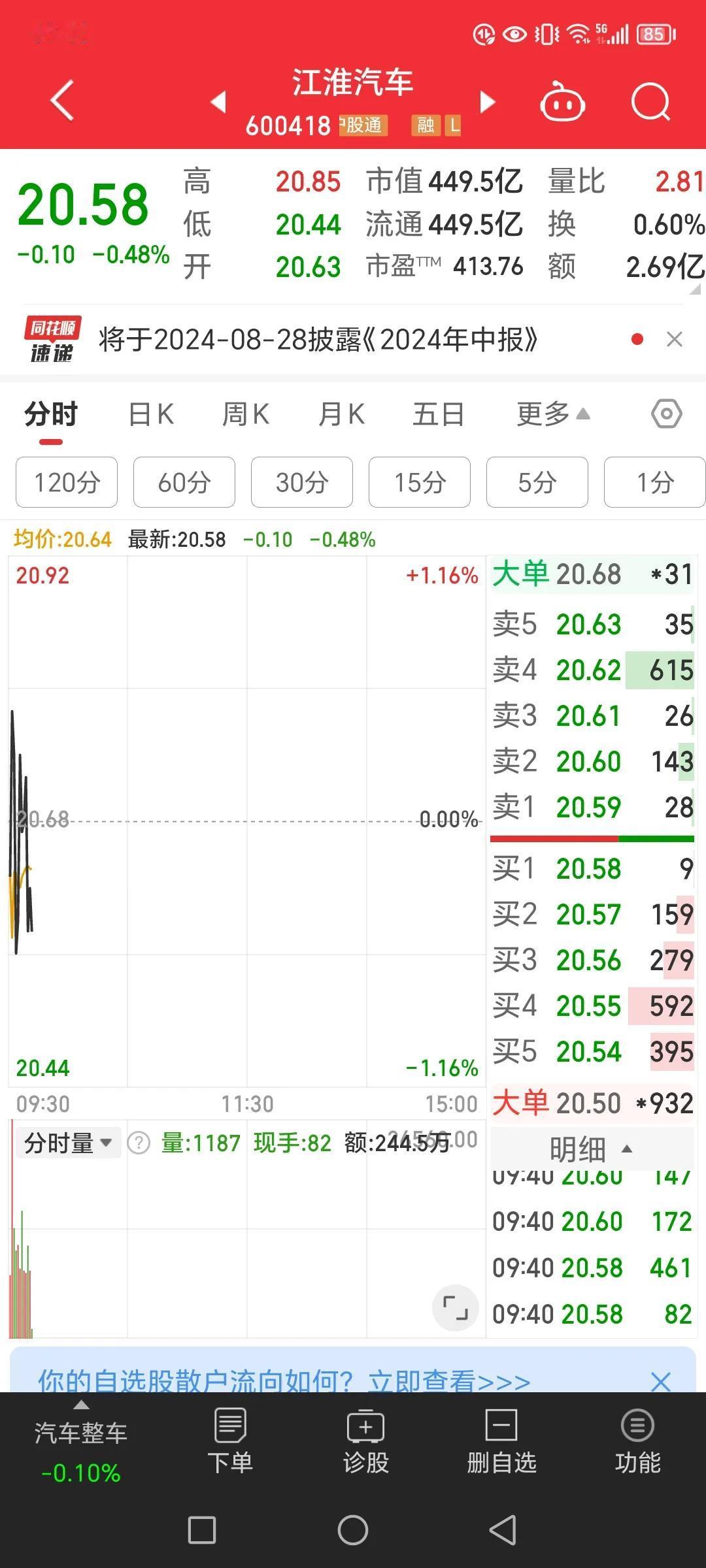
Task: Tap 买3 price 20.56 row
Action: coord(592,960)
